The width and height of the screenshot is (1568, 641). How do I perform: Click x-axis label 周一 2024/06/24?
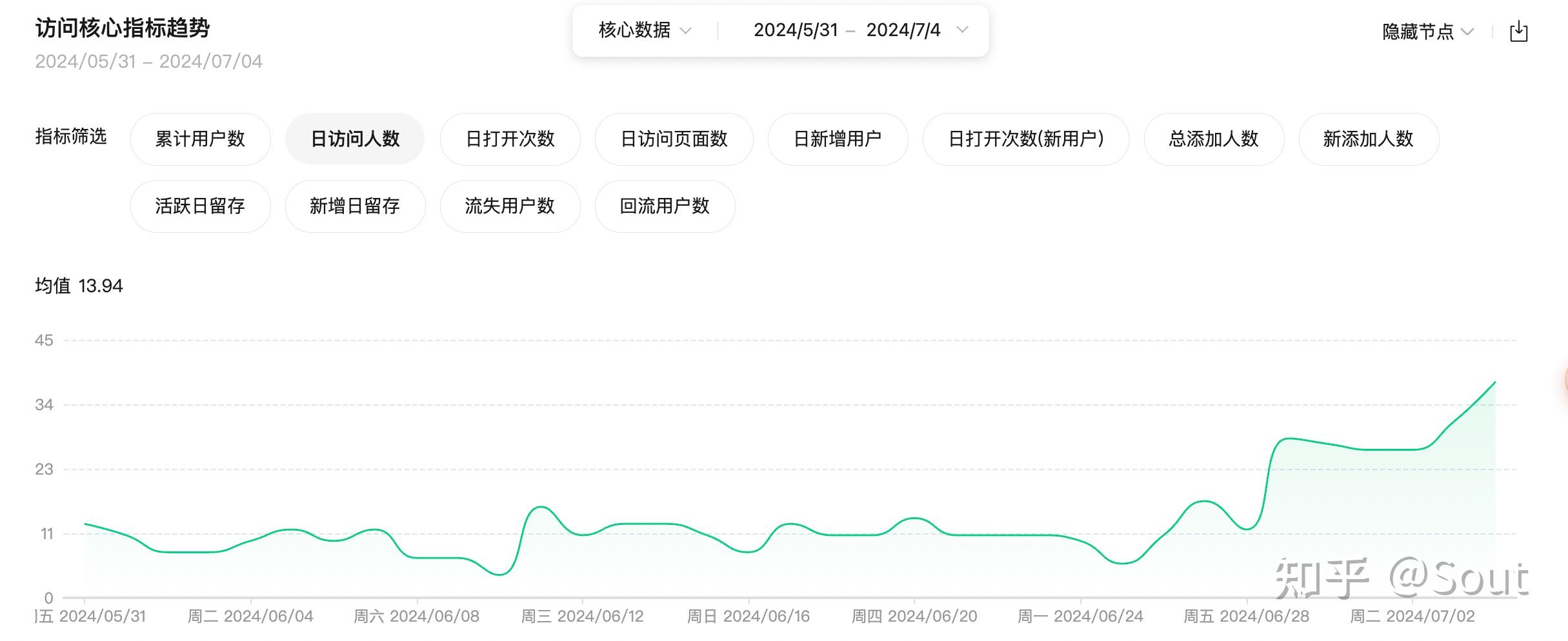click(1080, 616)
